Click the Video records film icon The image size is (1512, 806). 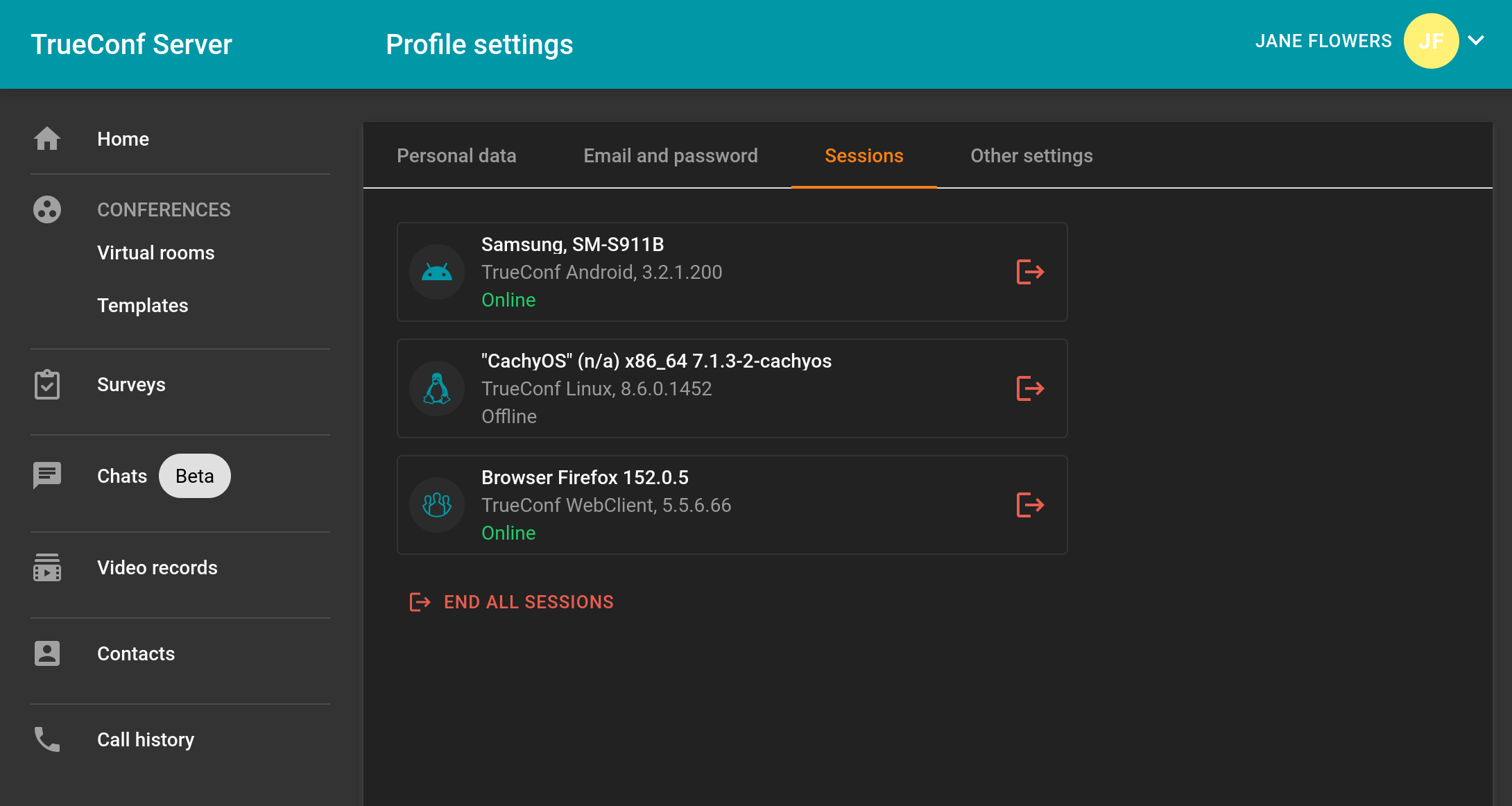point(47,567)
